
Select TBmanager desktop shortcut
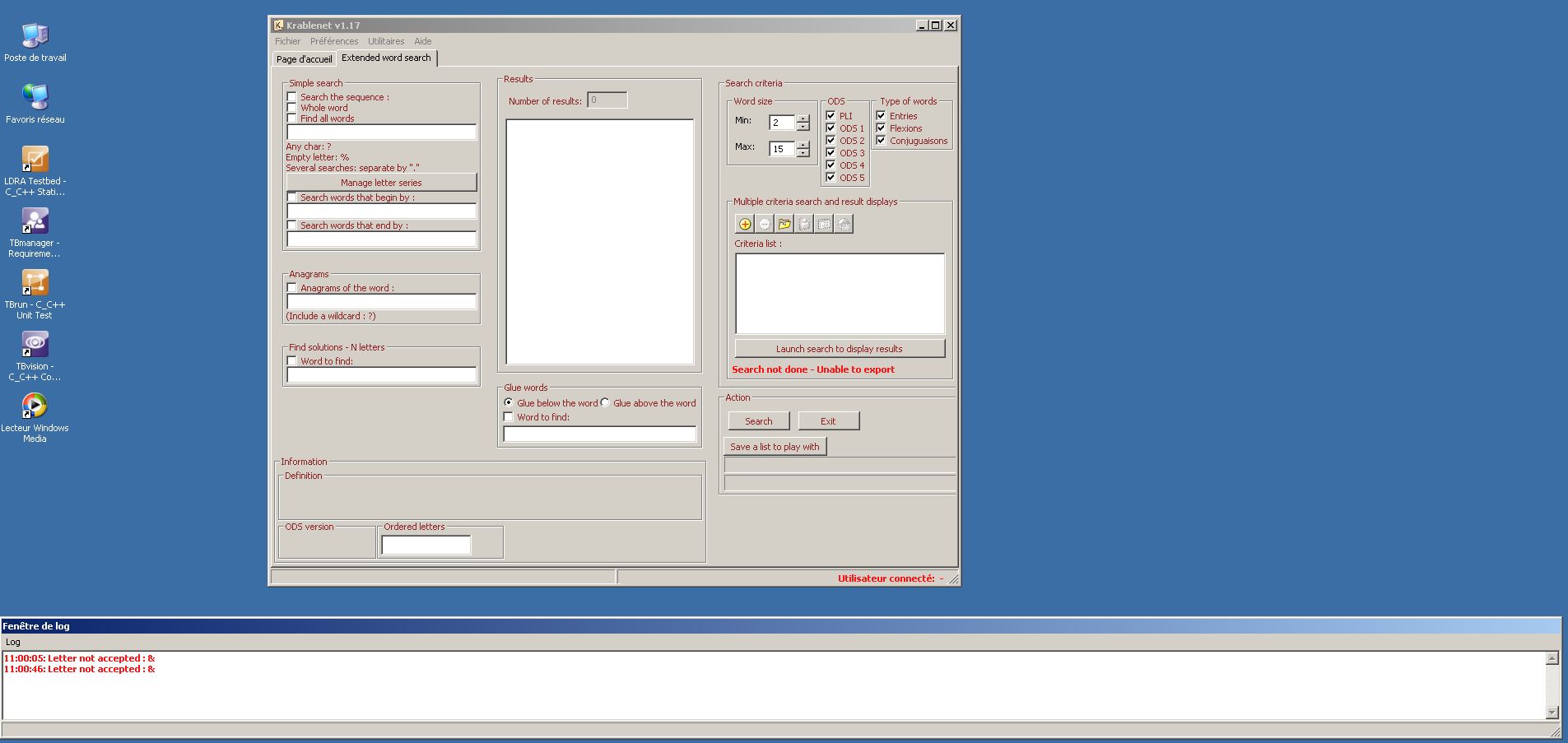click(35, 232)
